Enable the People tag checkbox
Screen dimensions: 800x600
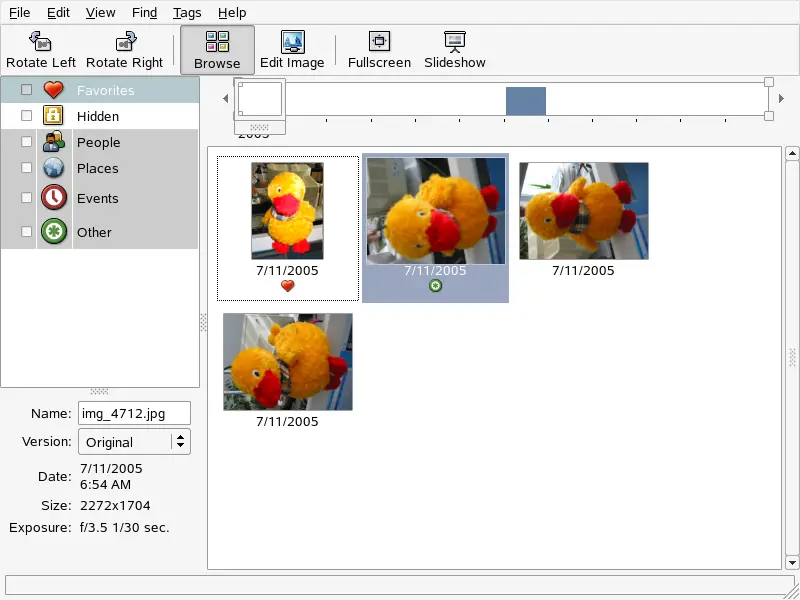[26, 142]
